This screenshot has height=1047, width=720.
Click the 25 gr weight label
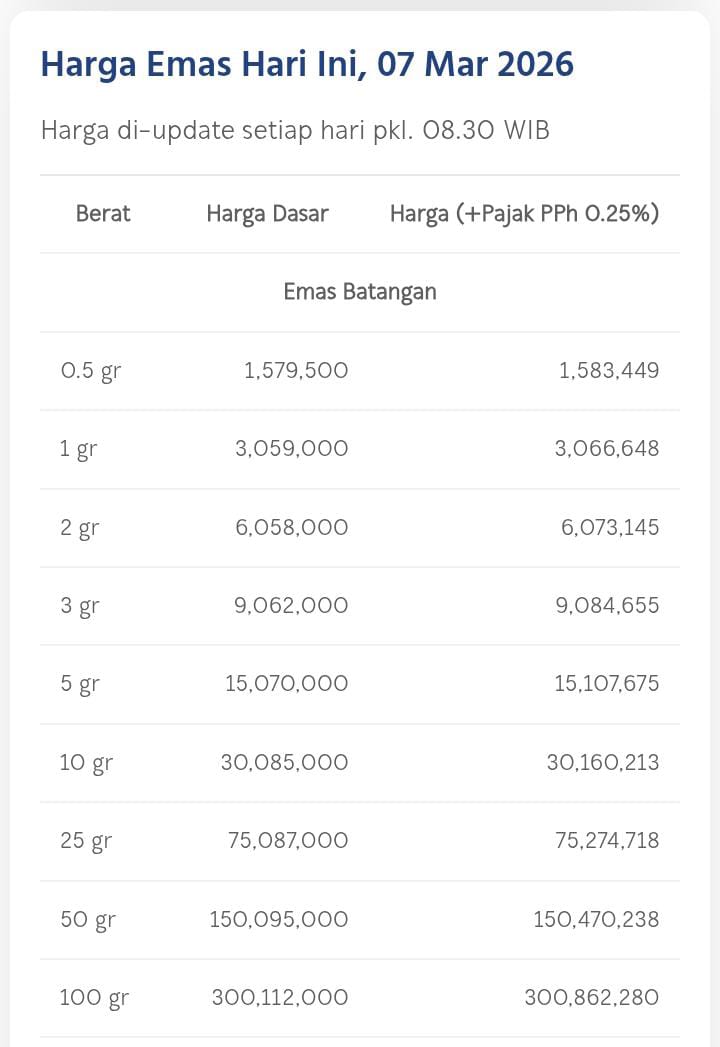pyautogui.click(x=85, y=841)
